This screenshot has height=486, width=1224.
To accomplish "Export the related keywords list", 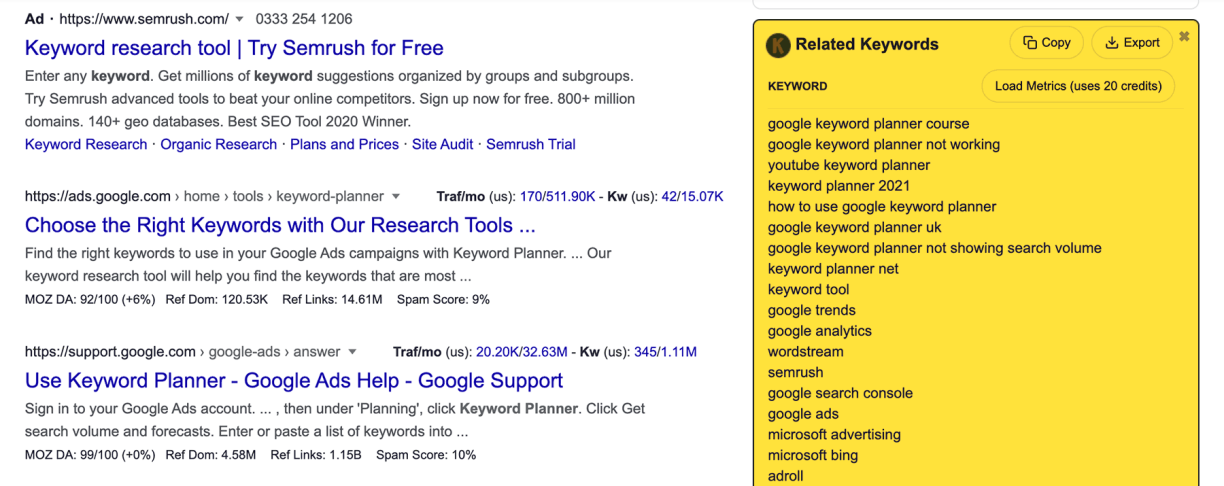I will click(x=1132, y=43).
